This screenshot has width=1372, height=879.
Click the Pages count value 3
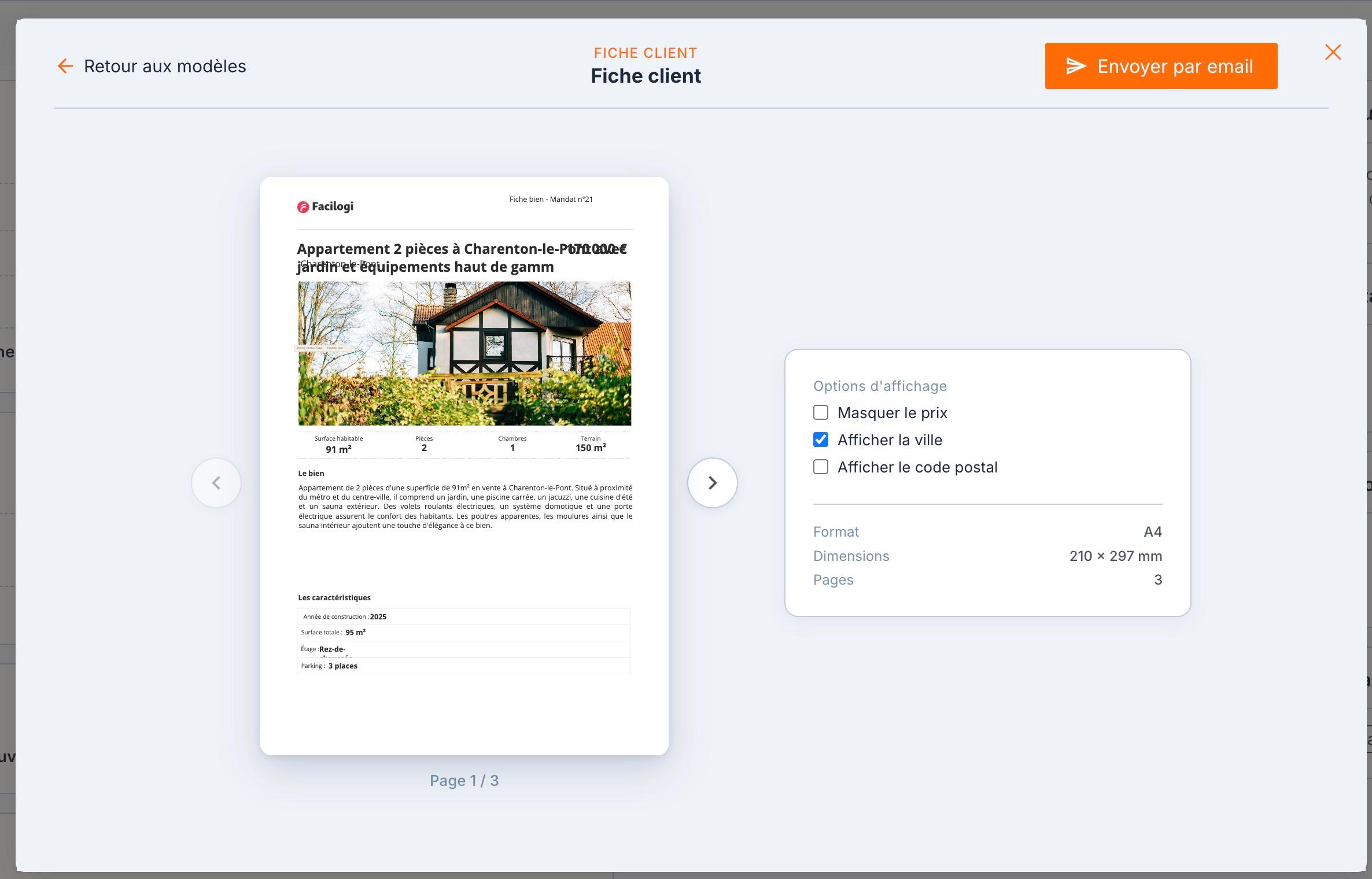[x=1157, y=579]
